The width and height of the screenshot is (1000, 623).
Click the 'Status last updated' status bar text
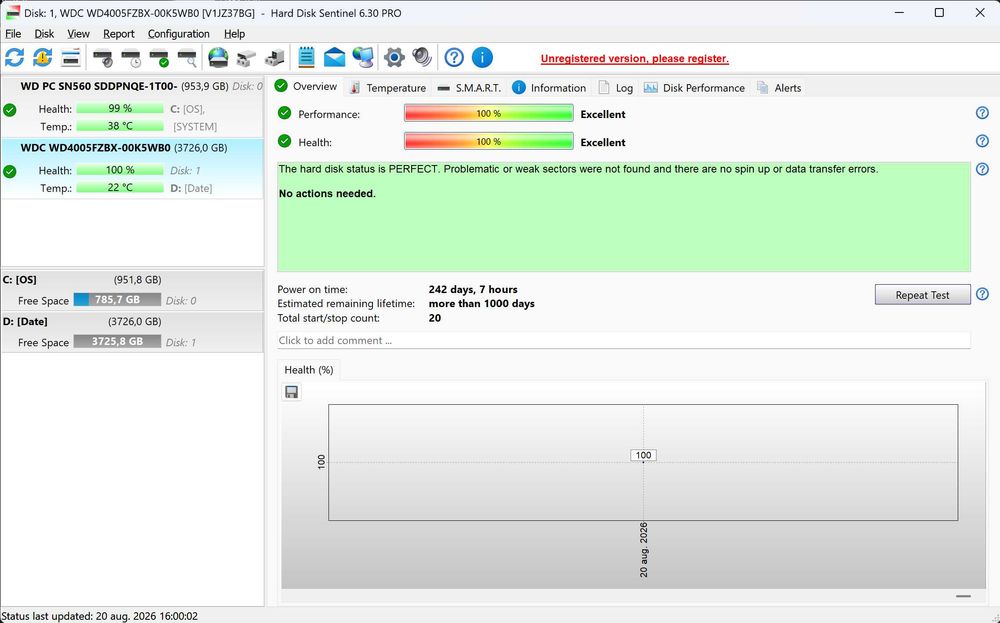(99, 617)
